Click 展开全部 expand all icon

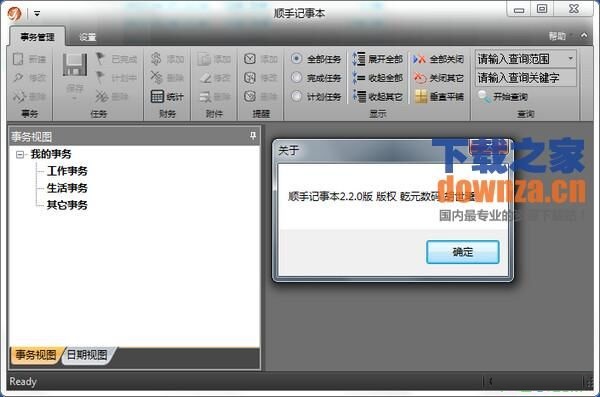click(359, 59)
